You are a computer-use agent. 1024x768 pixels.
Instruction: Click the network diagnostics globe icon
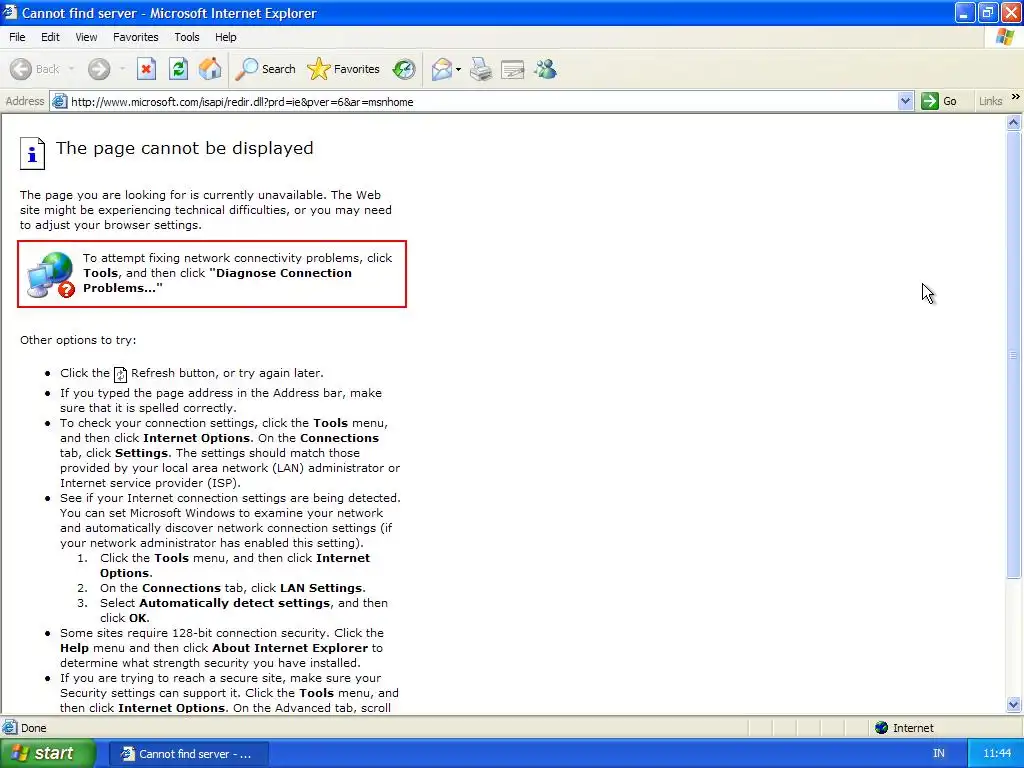[51, 275]
